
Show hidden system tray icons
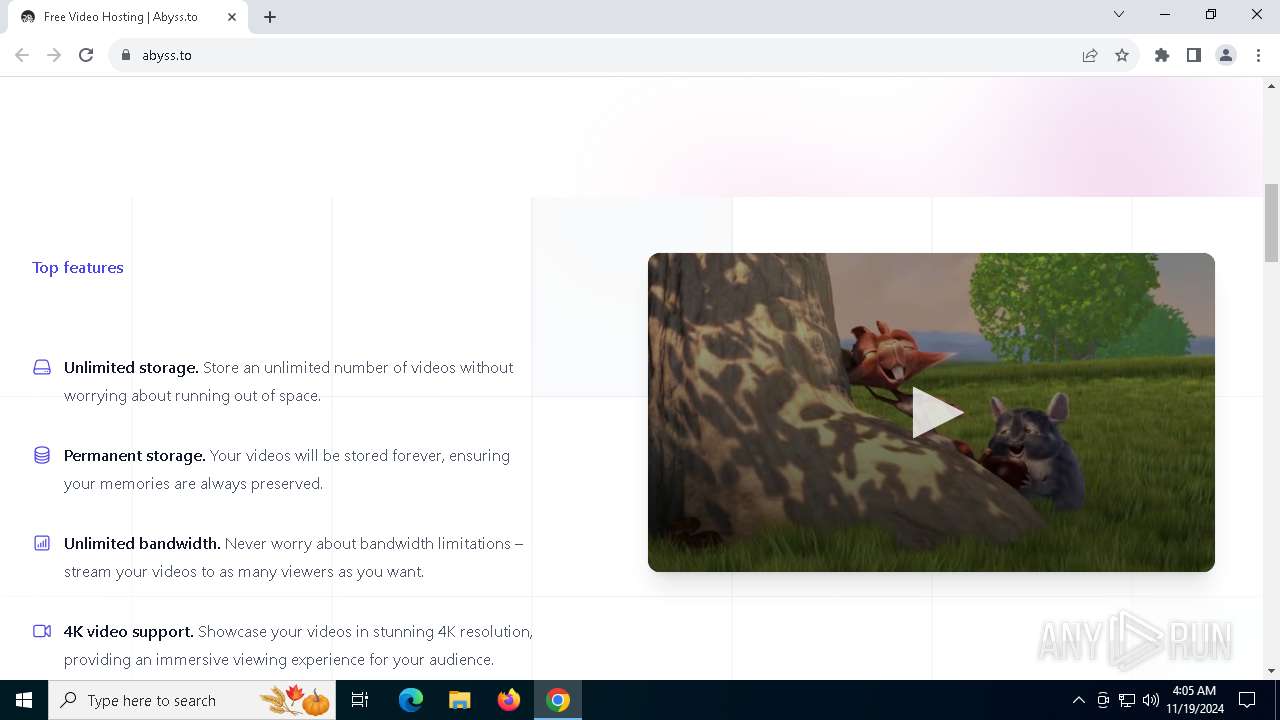[1078, 700]
